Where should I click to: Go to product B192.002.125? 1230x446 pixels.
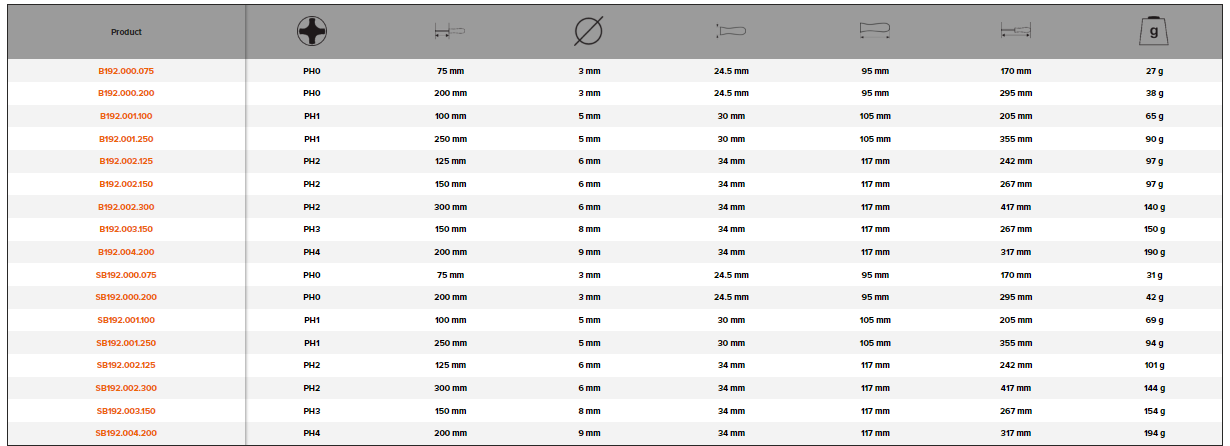[x=126, y=161]
